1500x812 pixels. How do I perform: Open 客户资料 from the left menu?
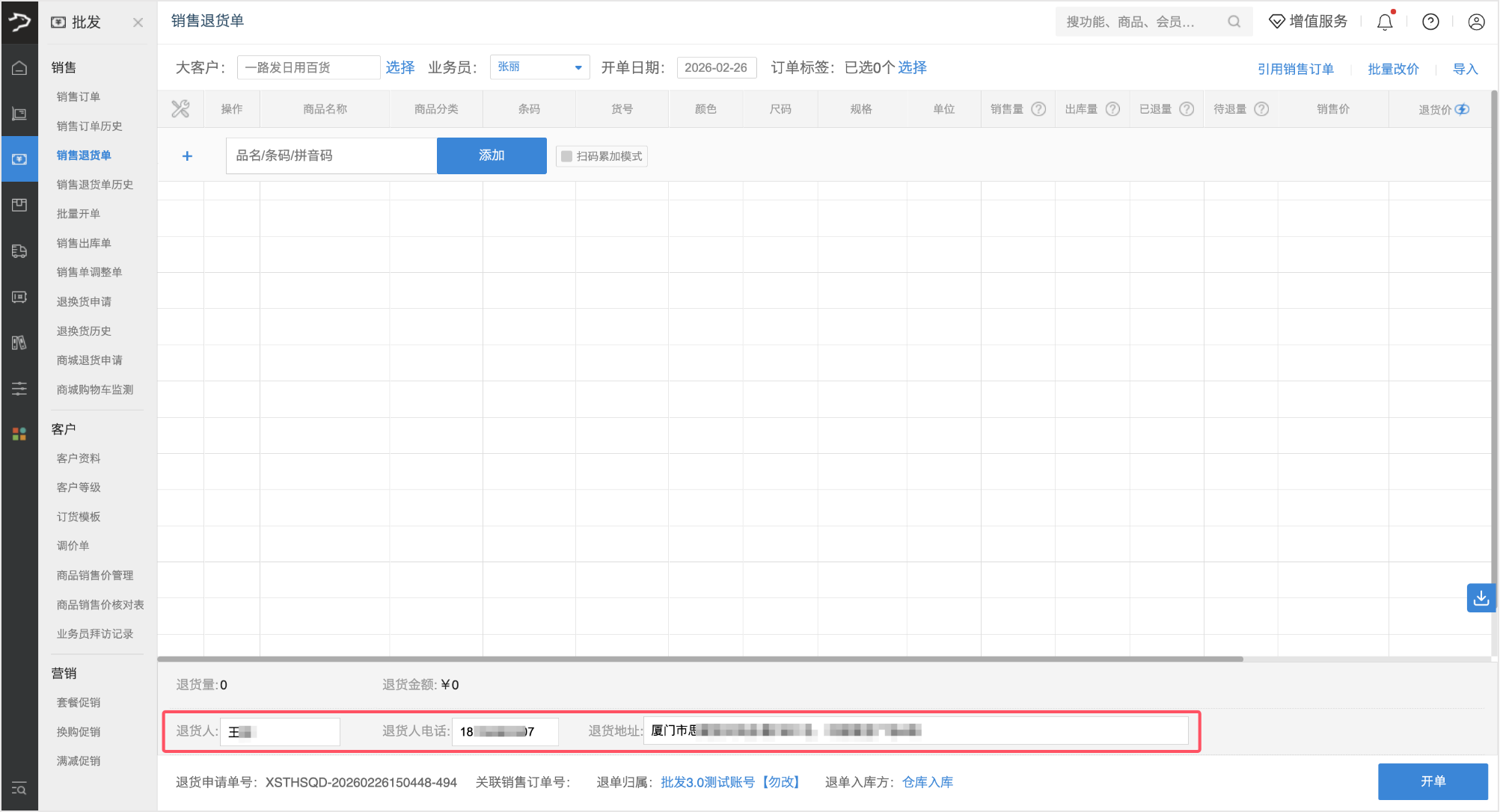point(78,458)
